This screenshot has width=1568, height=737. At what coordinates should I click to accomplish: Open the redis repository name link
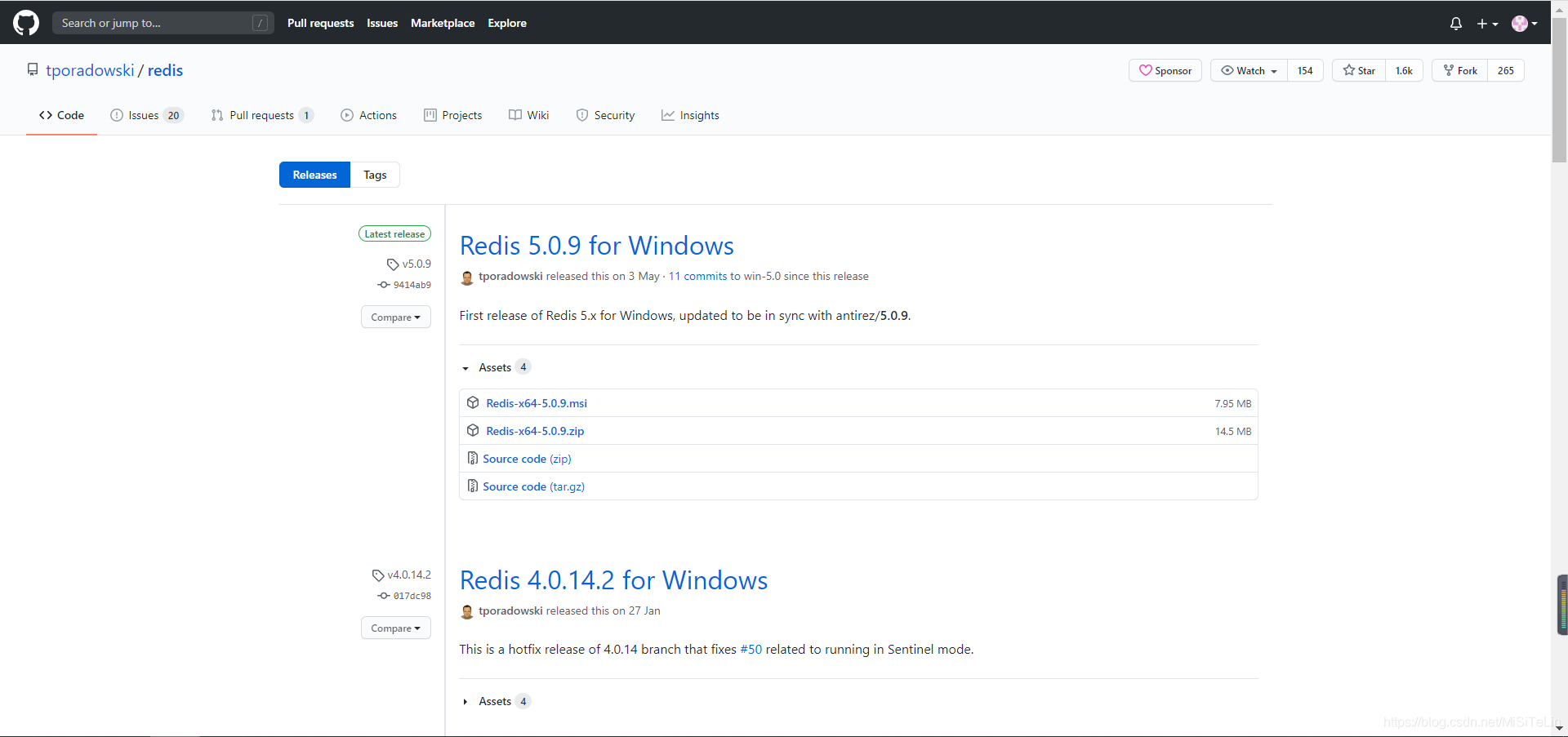[x=165, y=70]
